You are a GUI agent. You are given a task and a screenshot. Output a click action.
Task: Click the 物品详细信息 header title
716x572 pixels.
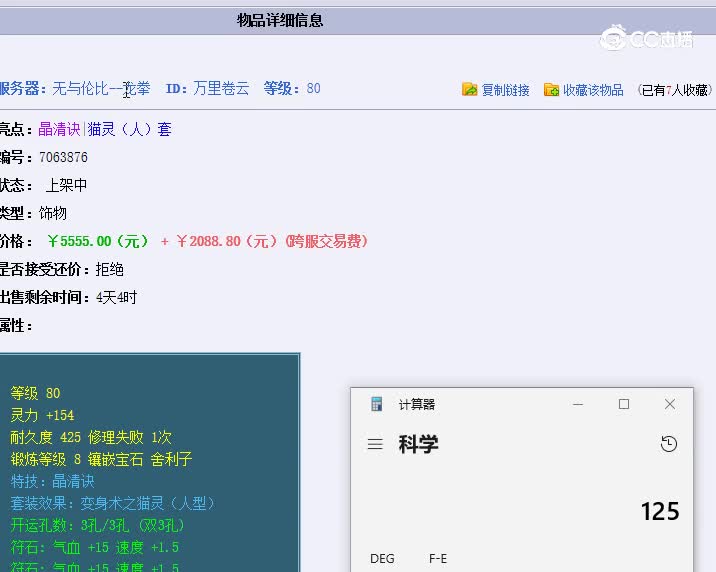click(x=280, y=21)
